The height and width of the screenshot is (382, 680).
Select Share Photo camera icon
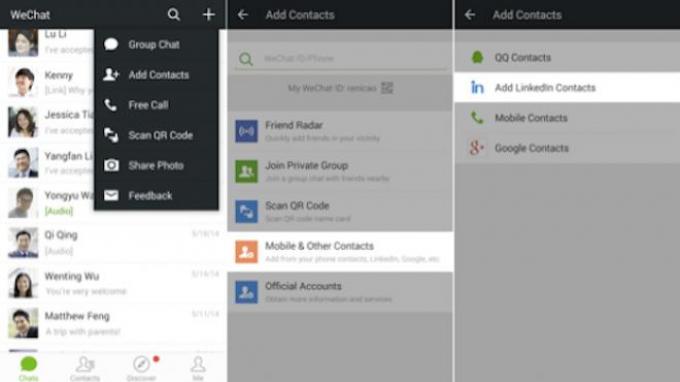[x=111, y=165]
